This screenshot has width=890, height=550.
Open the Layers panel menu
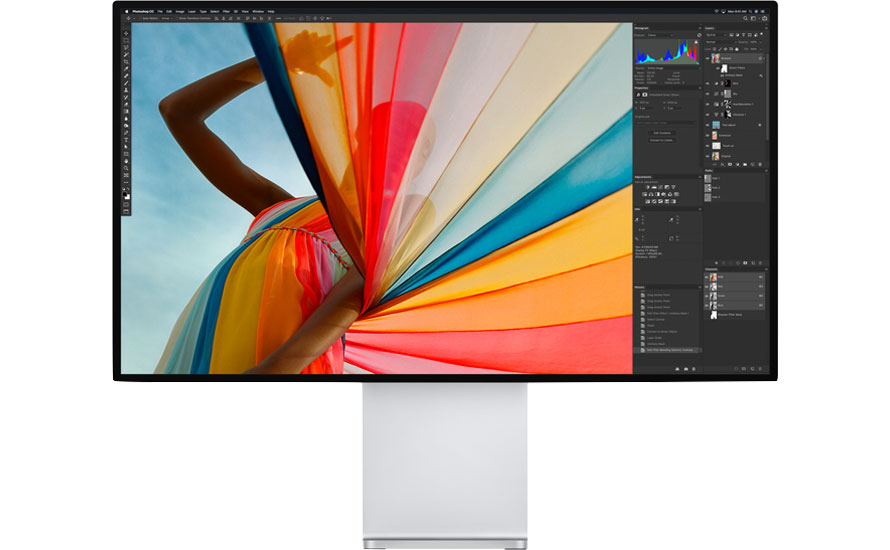click(x=766, y=28)
